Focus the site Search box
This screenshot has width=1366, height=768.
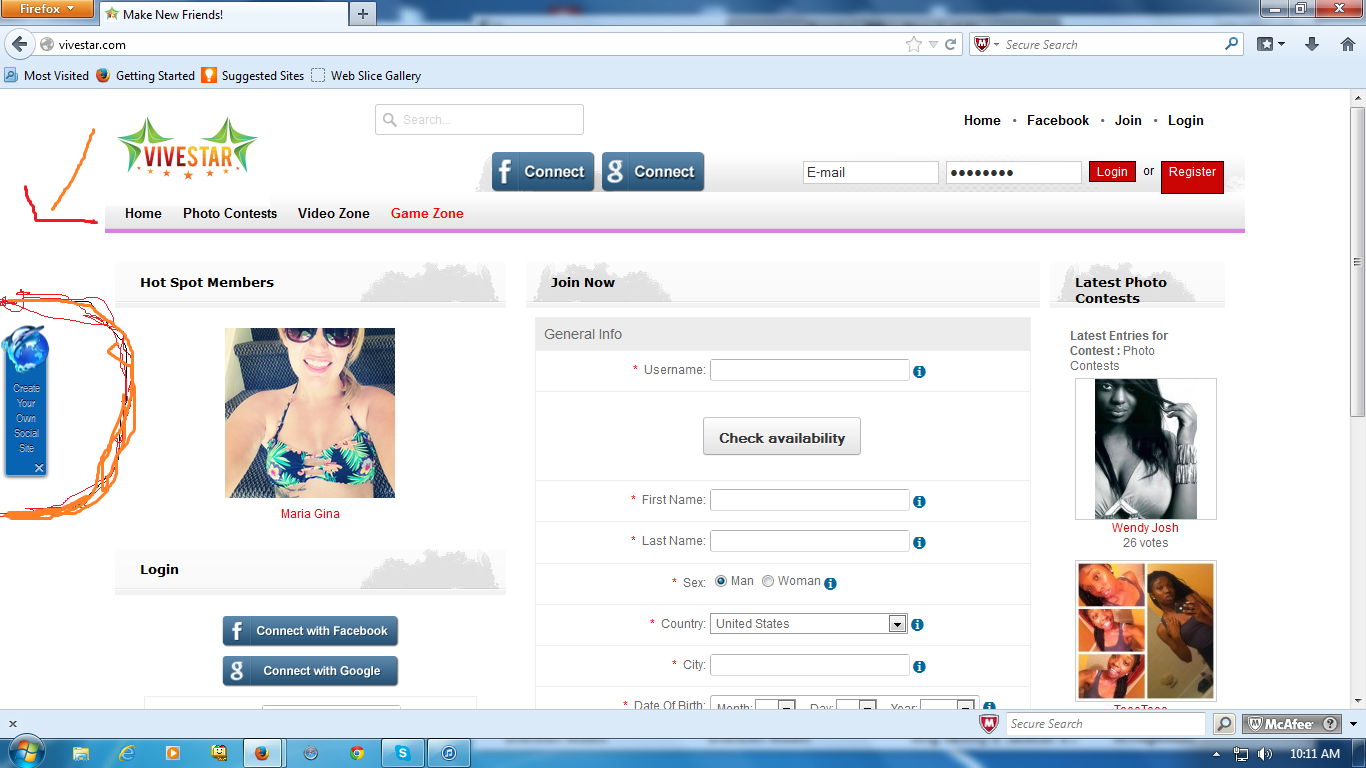pyautogui.click(x=479, y=120)
